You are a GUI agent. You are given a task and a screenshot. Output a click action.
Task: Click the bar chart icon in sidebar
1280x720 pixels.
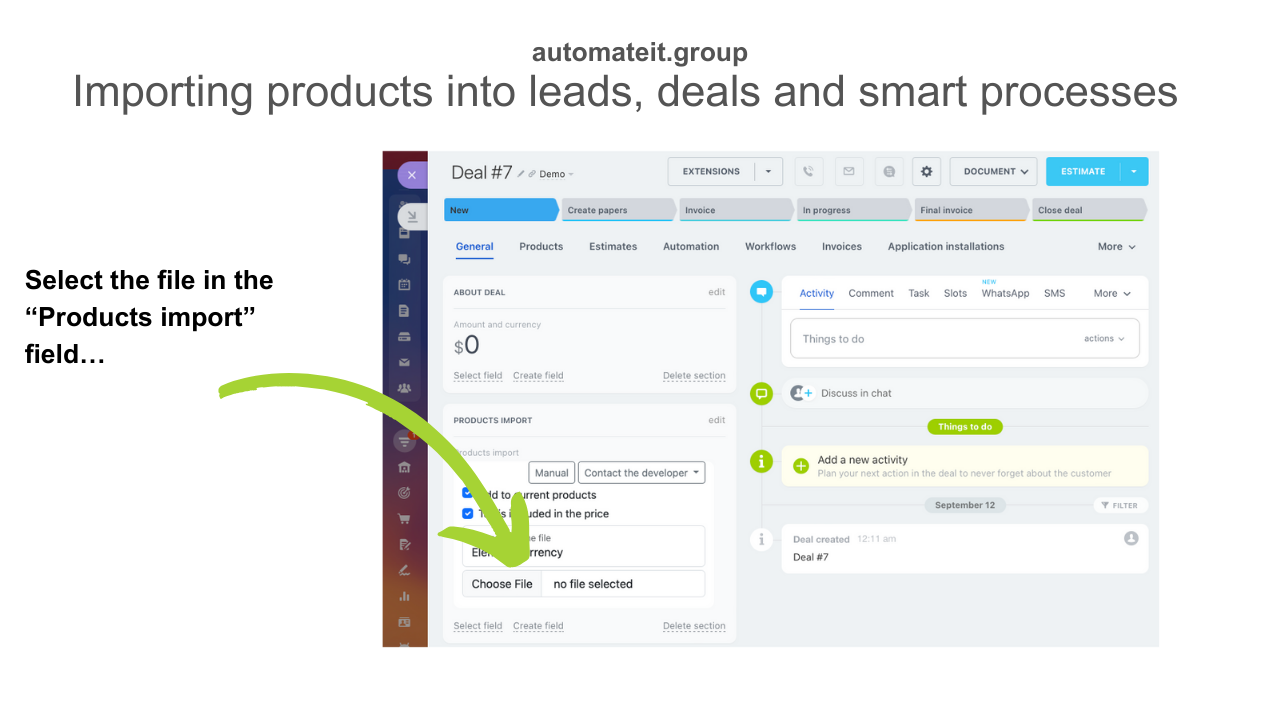[x=404, y=596]
